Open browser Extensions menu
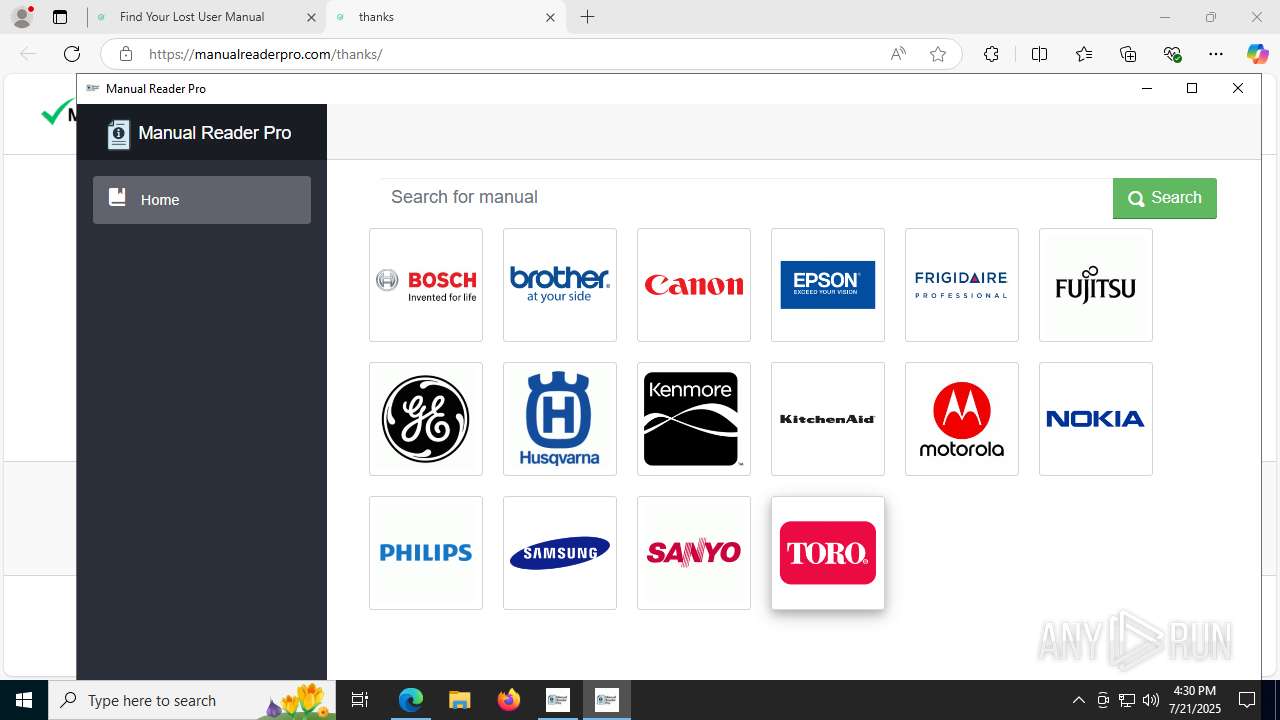The height and width of the screenshot is (720, 1280). tap(991, 54)
